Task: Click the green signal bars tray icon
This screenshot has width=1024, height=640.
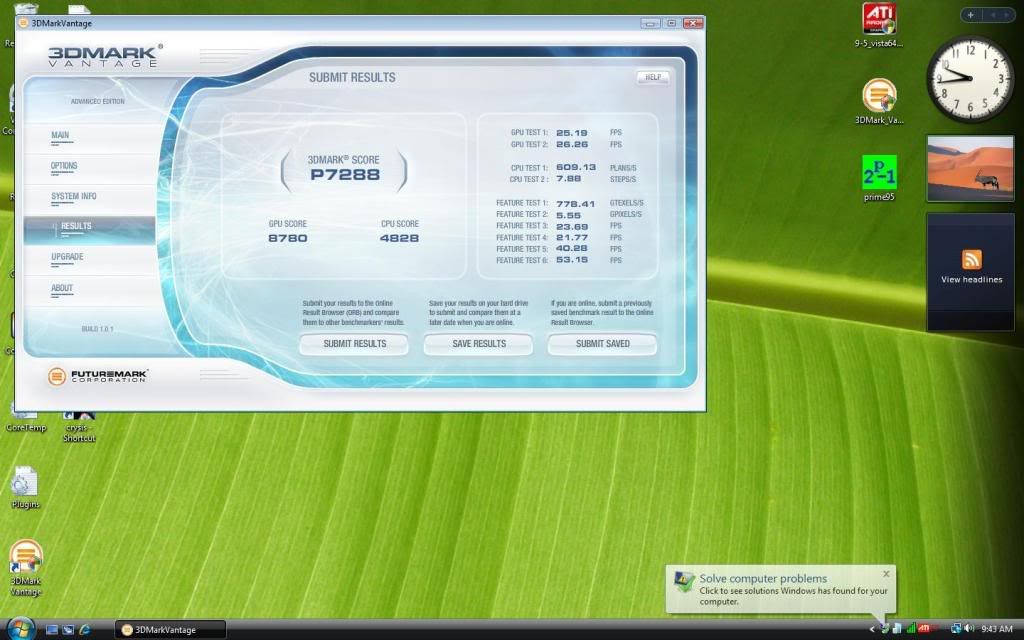Action: coord(911,628)
